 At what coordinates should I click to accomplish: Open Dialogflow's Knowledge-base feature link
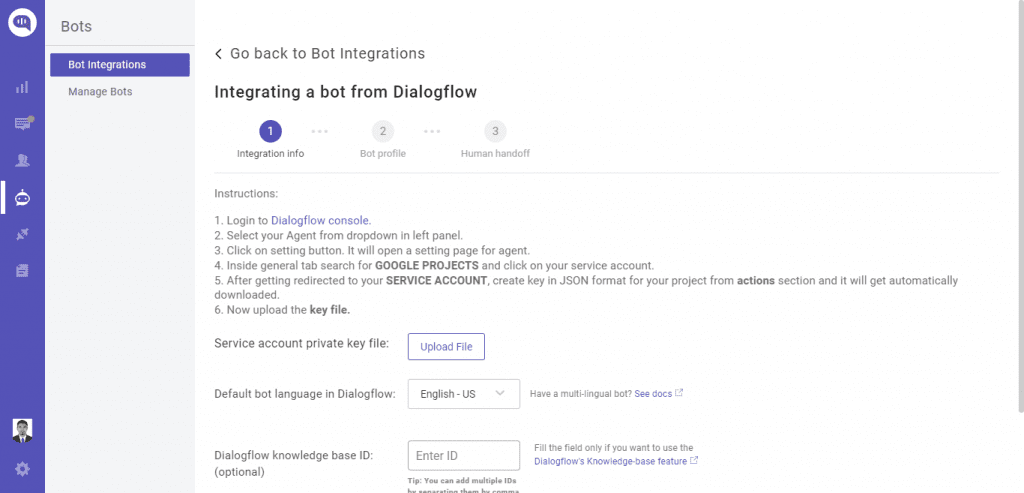coord(611,461)
